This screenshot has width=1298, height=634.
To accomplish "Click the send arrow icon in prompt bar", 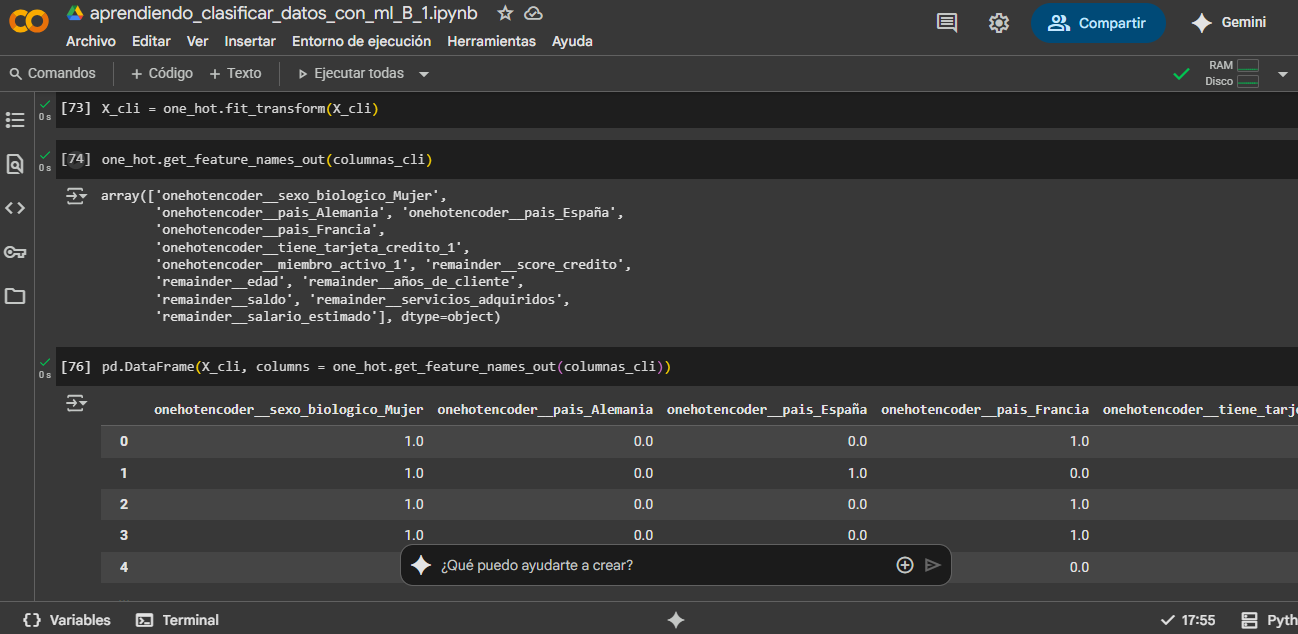I will pyautogui.click(x=933, y=565).
